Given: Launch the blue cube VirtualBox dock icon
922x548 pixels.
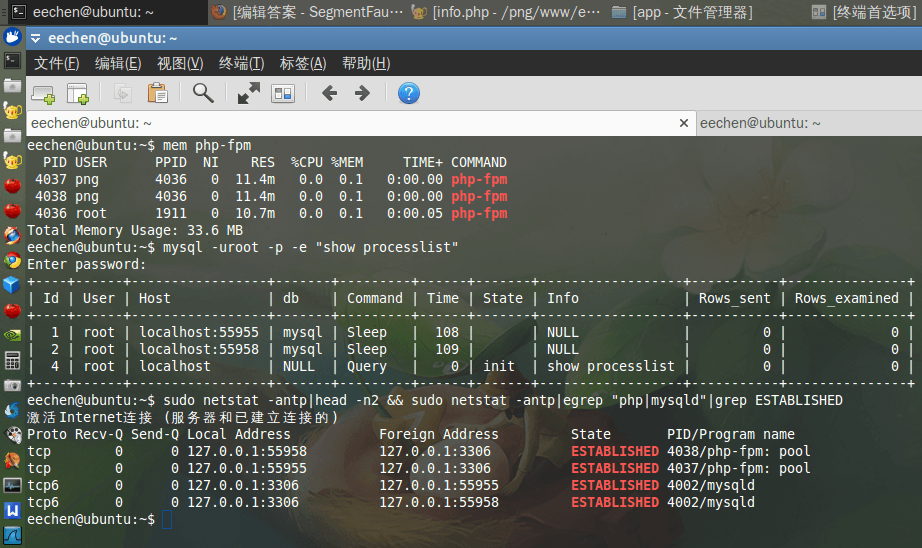Looking at the screenshot, I should click(x=12, y=285).
